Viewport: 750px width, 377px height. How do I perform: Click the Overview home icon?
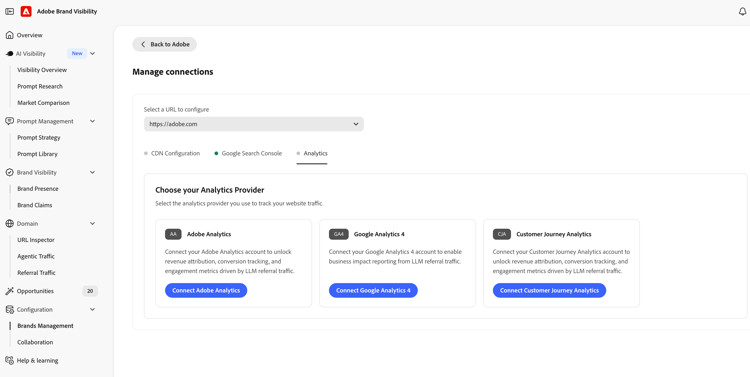point(10,35)
